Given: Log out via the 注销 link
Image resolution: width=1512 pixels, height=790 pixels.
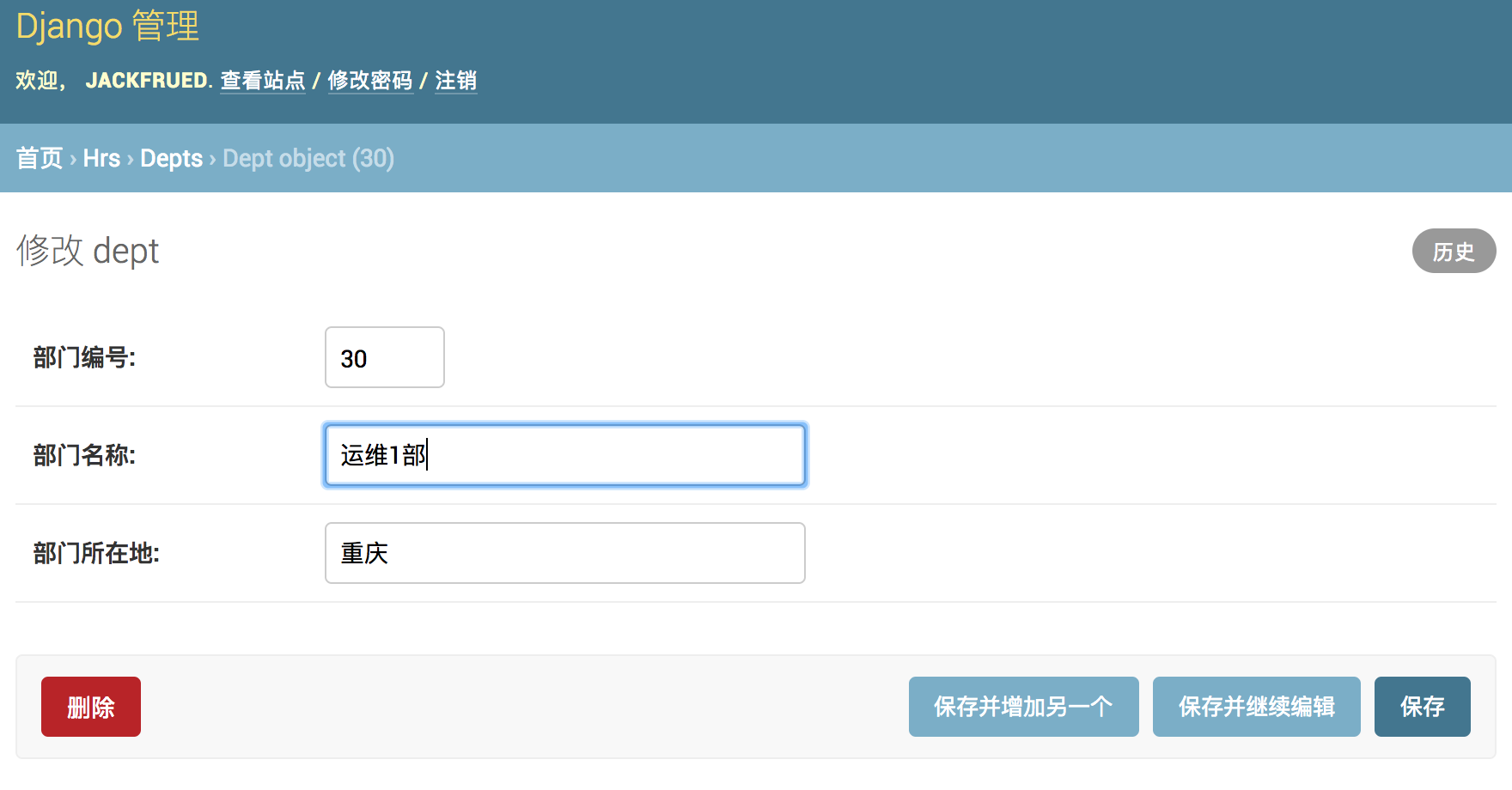Looking at the screenshot, I should click(455, 81).
